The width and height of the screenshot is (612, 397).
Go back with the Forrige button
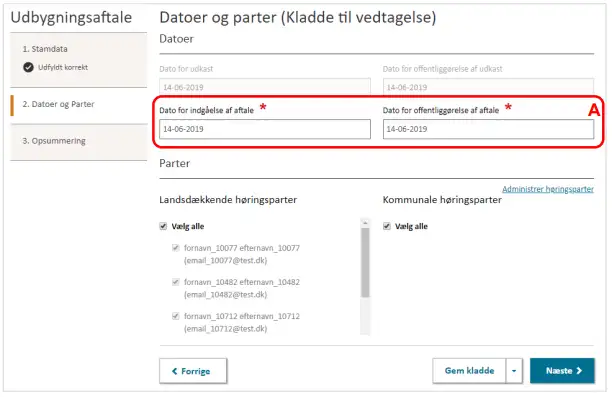193,371
